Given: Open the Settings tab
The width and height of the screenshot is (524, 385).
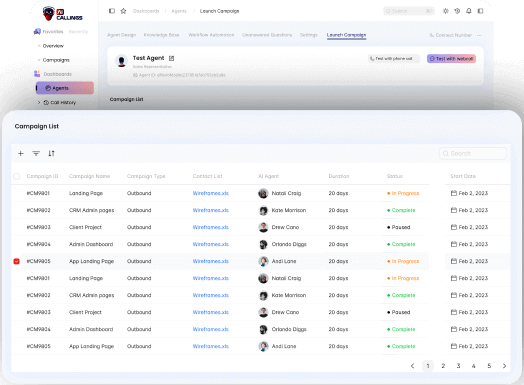Looking at the screenshot, I should point(309,35).
